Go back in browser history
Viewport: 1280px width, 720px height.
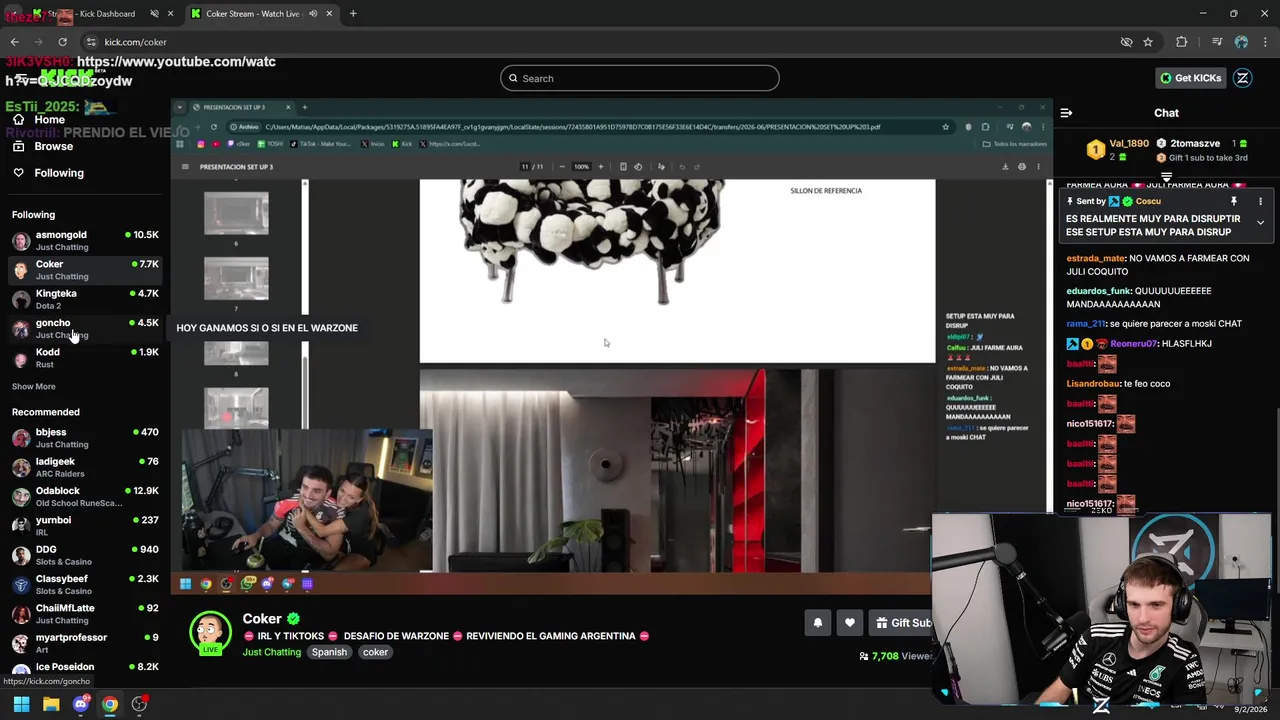14,42
